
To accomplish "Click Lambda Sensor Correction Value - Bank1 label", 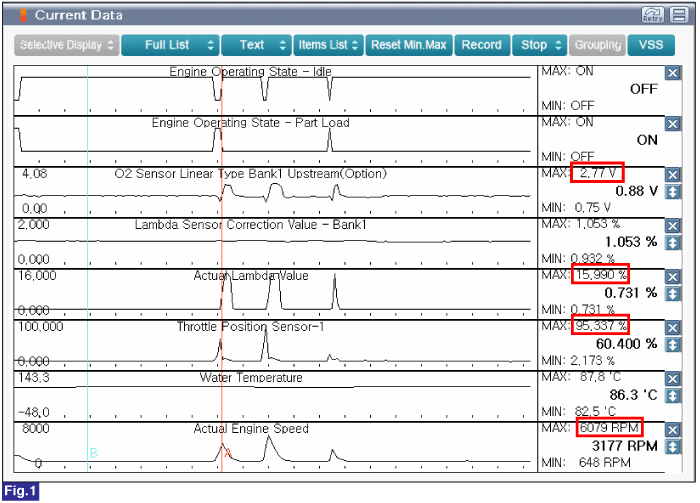I will pos(250,225).
